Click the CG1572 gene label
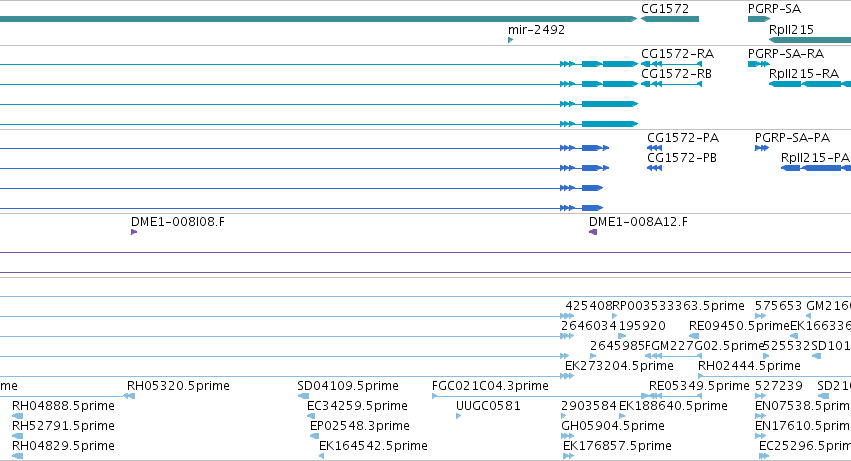The width and height of the screenshot is (851, 461). (665, 9)
